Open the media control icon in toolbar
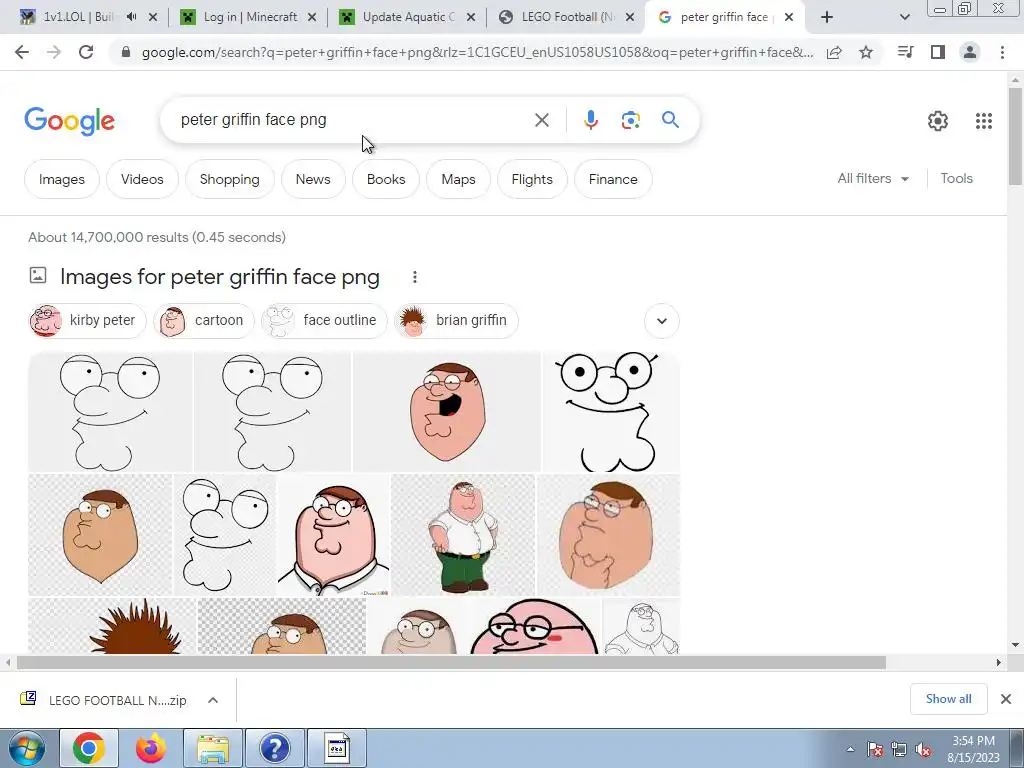 (x=905, y=52)
